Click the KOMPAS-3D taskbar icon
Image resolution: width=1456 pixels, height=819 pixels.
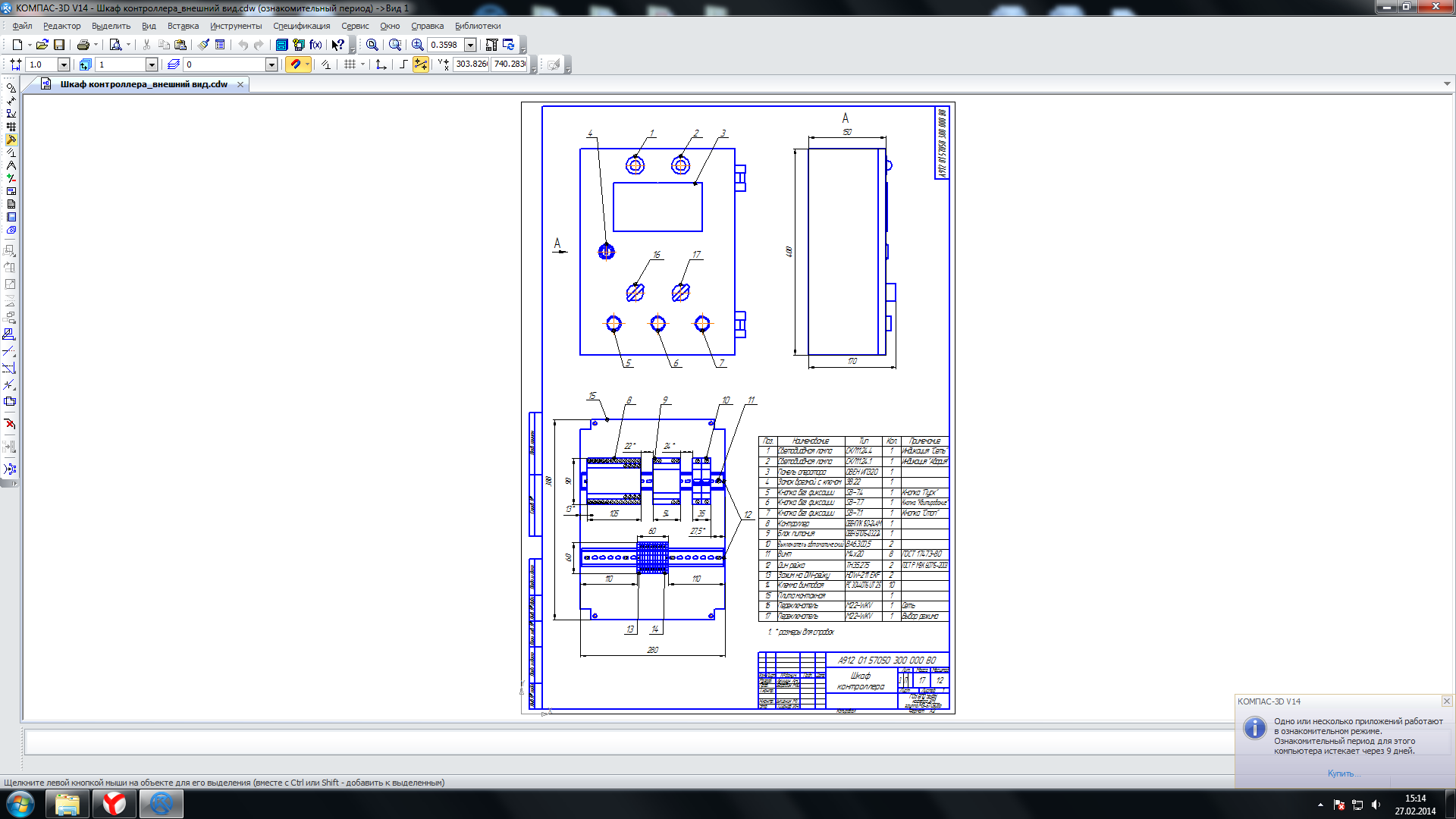pos(161,804)
